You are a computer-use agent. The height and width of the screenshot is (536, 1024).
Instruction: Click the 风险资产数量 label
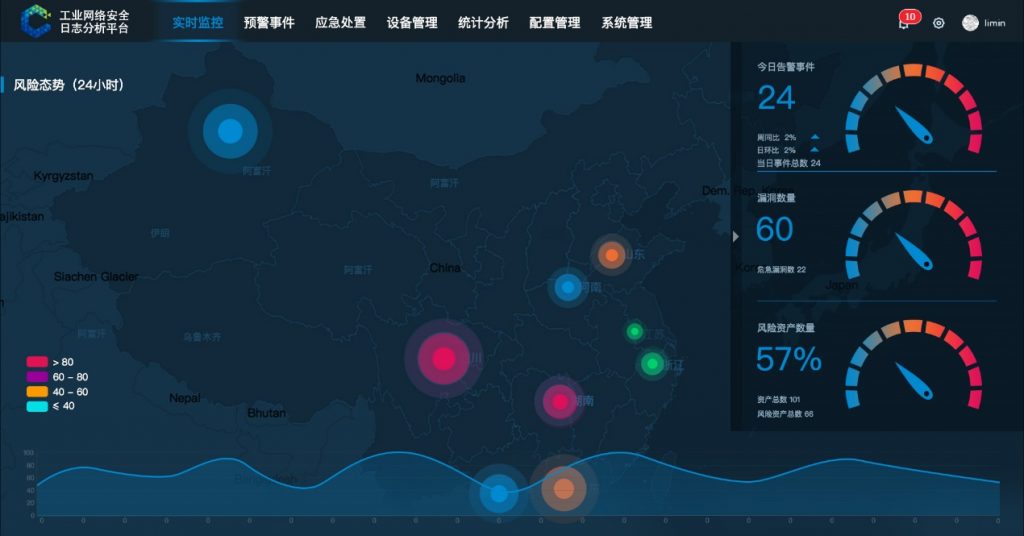point(786,328)
